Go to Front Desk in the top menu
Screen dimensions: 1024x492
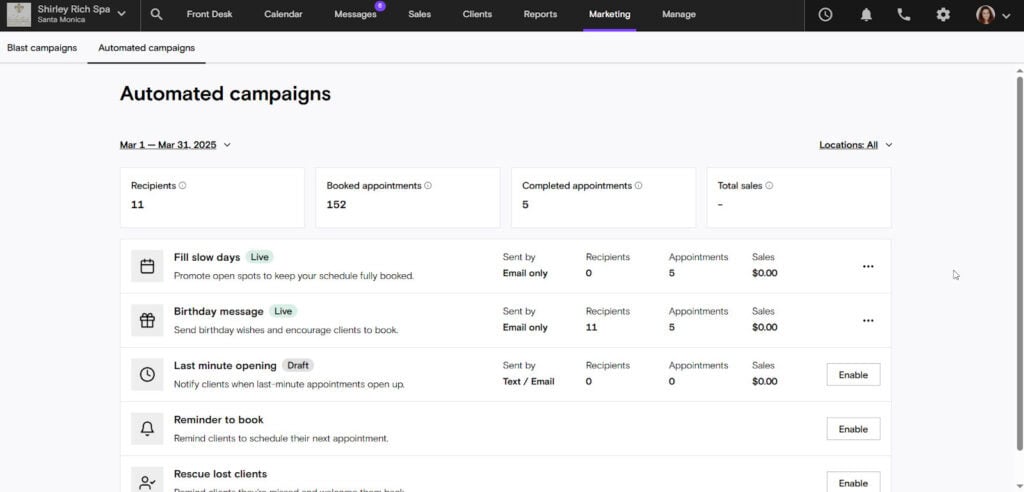(x=209, y=14)
